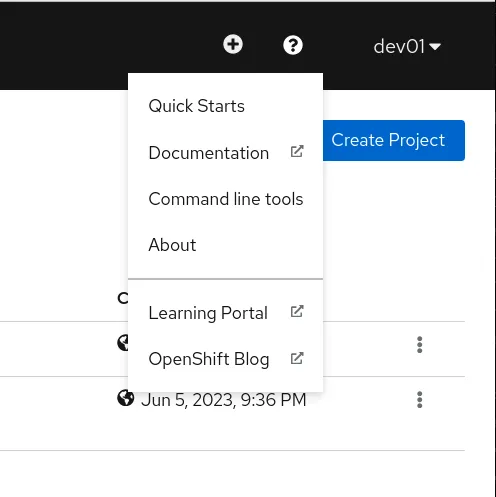The width and height of the screenshot is (496, 497).
Task: Click the caret arrow beside dev01
Action: click(x=435, y=46)
